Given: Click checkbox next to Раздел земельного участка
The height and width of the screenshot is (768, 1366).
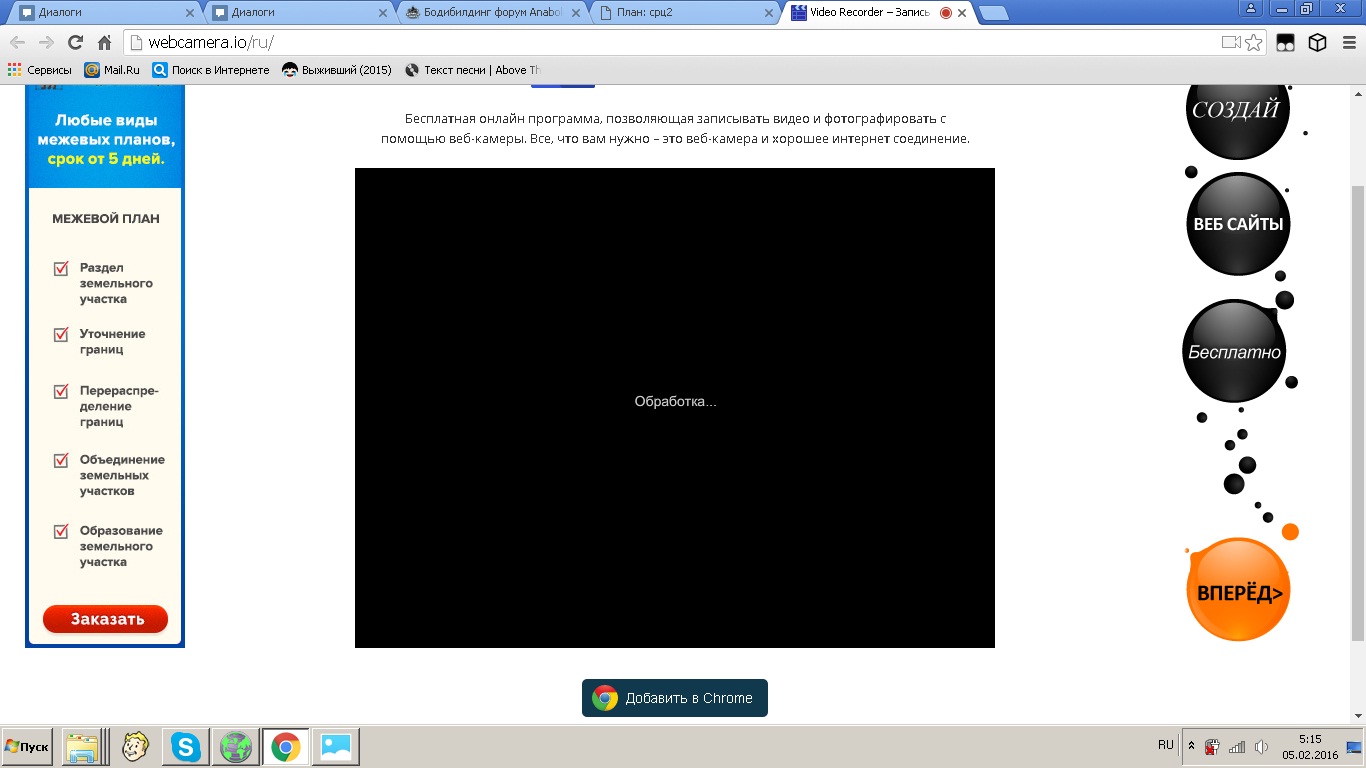Looking at the screenshot, I should pos(61,268).
